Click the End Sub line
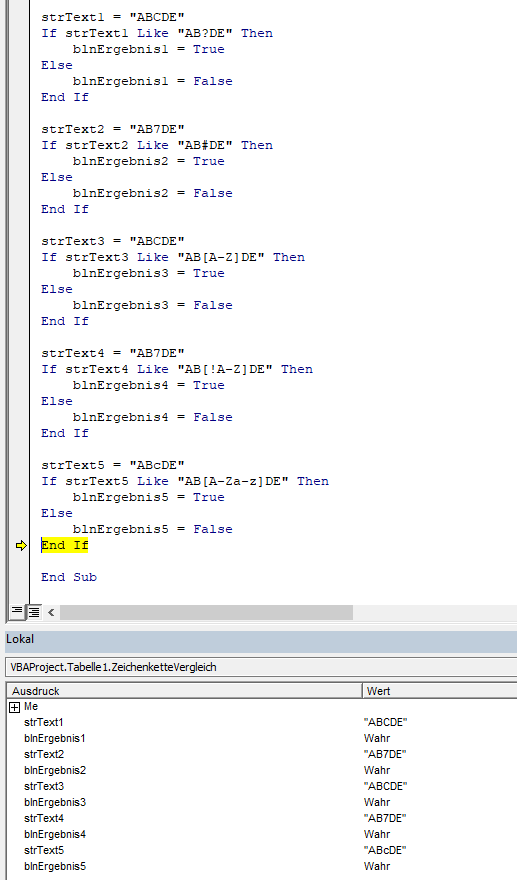Image resolution: width=517 pixels, height=880 pixels. pos(68,577)
